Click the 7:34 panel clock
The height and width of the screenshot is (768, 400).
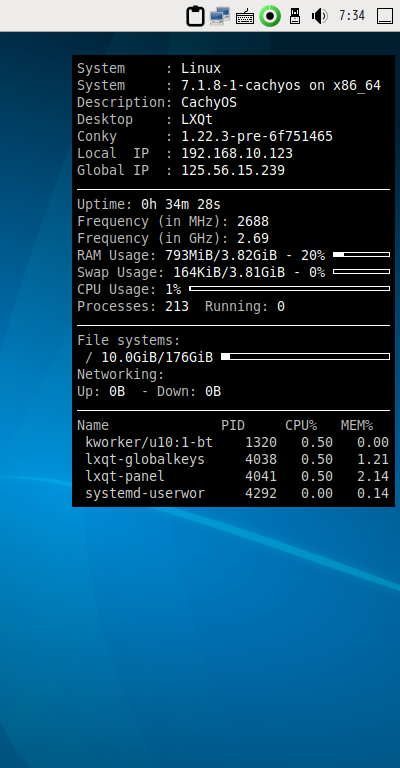(352, 16)
